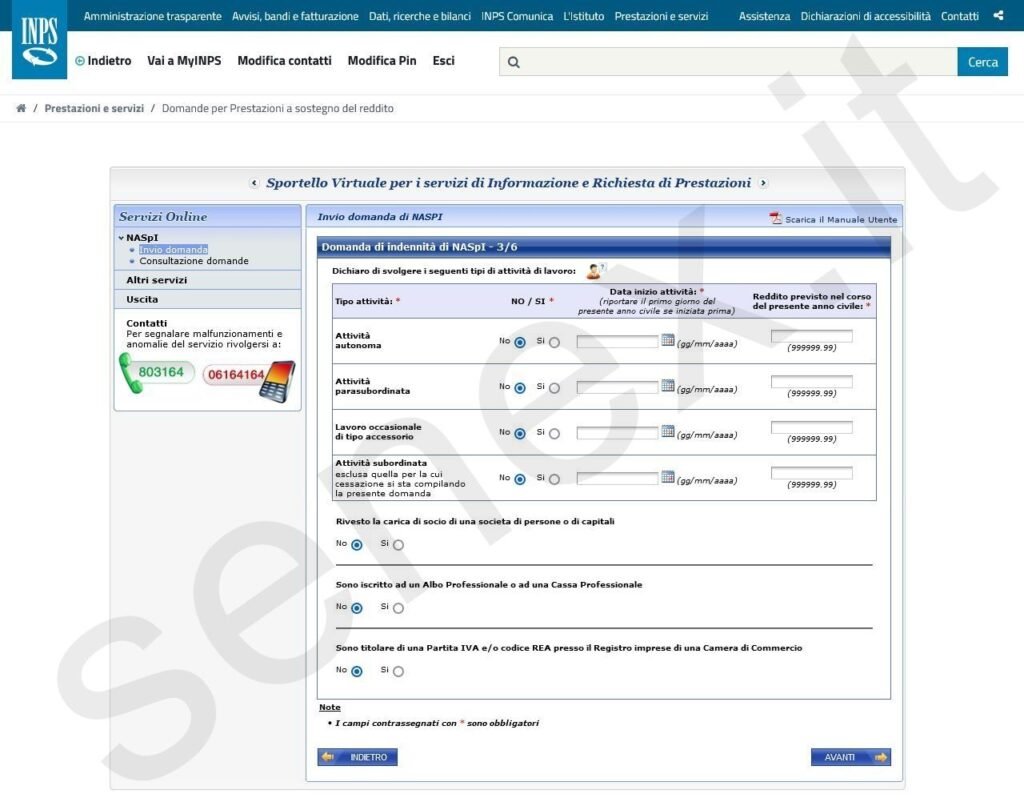Viewport: 1024px width, 802px height.
Task: Click the Cerca search button
Action: [x=982, y=62]
